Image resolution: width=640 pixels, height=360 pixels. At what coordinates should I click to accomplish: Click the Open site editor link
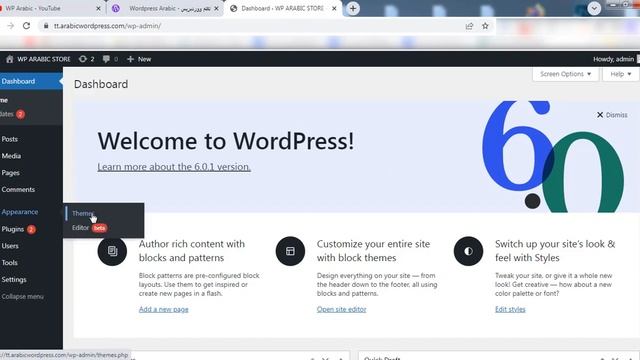coord(341,309)
